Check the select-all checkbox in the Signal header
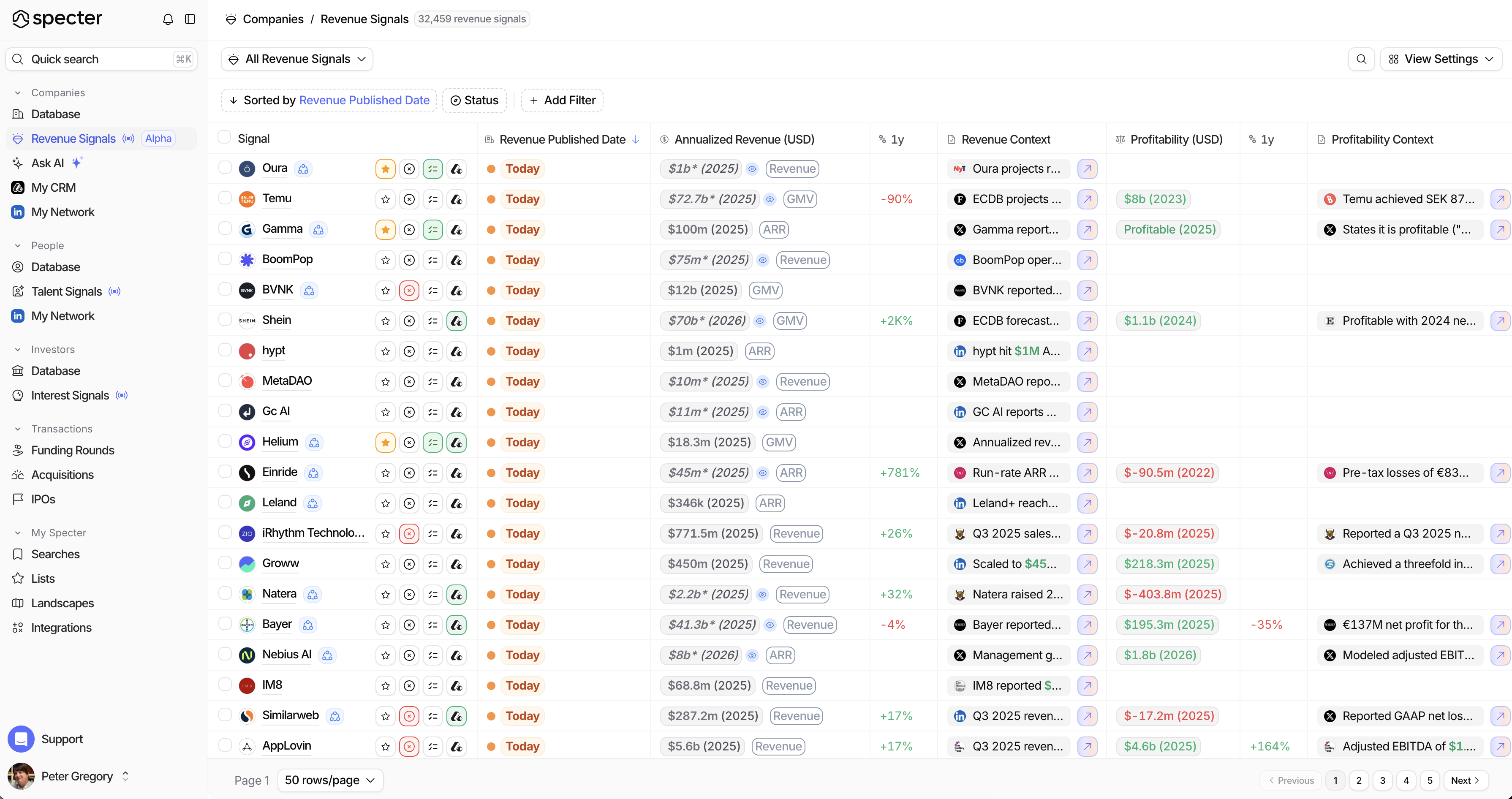 224,137
